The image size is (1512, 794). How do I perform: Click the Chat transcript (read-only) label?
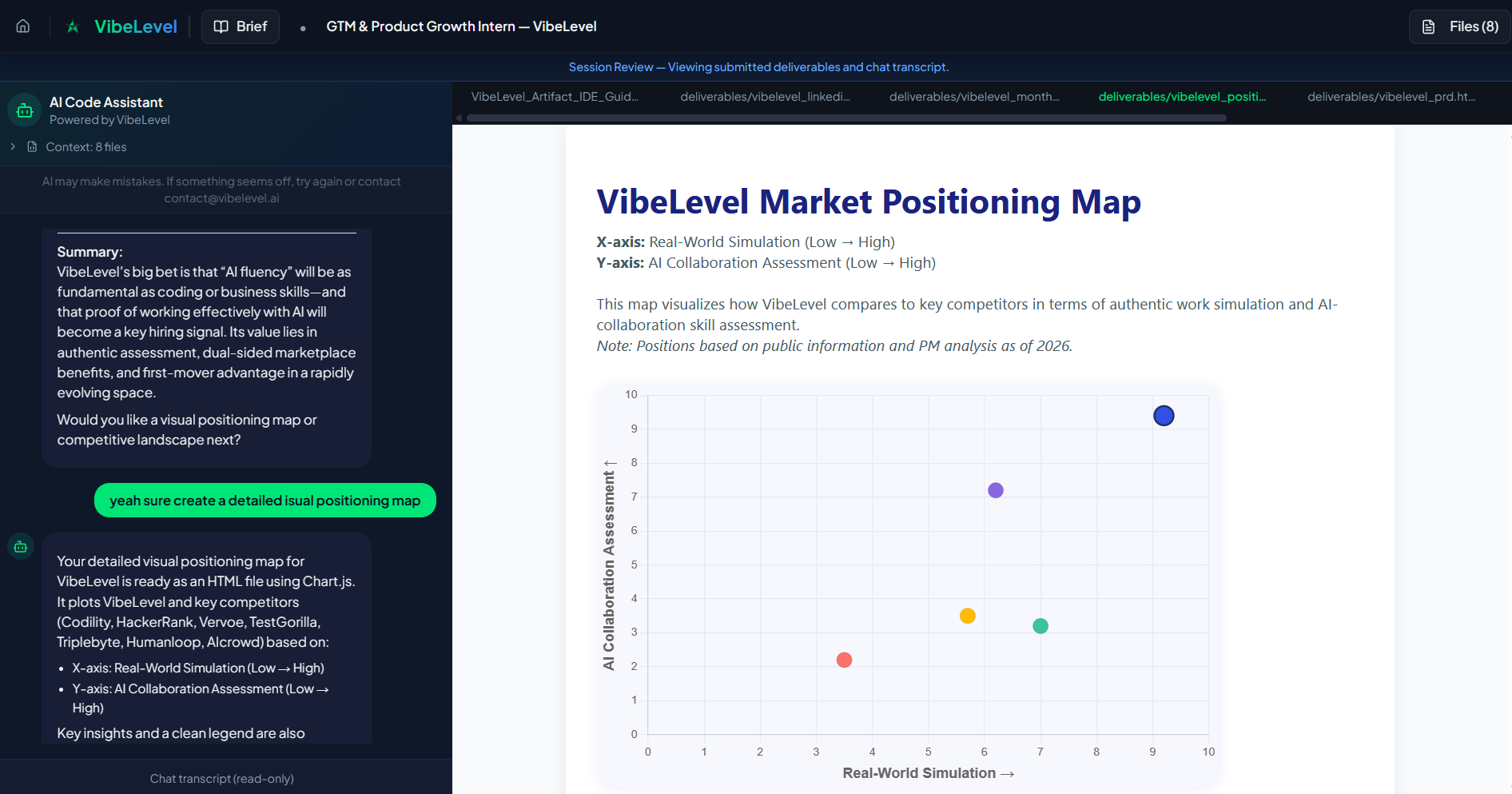pos(222,779)
